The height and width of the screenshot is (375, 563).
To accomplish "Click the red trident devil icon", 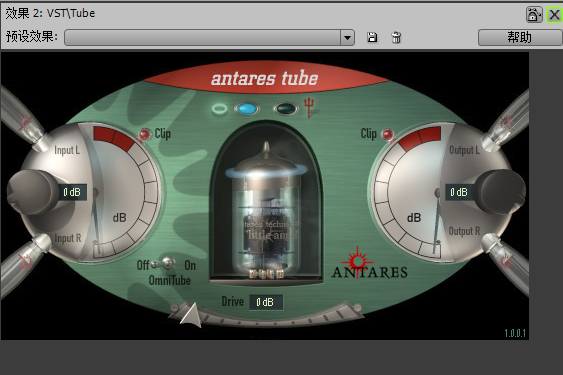I will point(310,107).
